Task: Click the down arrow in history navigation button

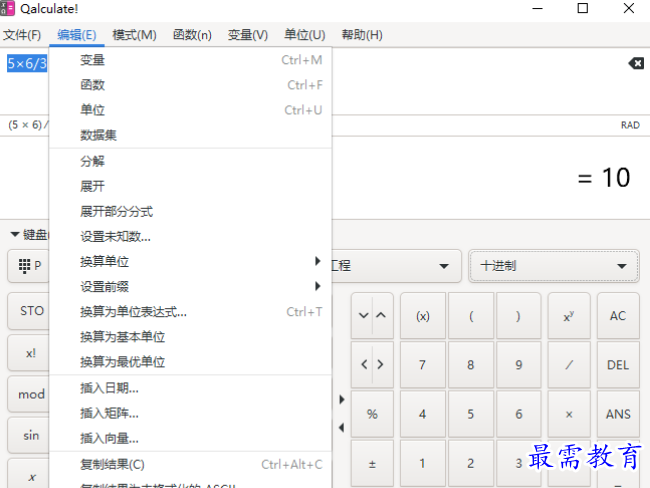Action: [x=363, y=316]
